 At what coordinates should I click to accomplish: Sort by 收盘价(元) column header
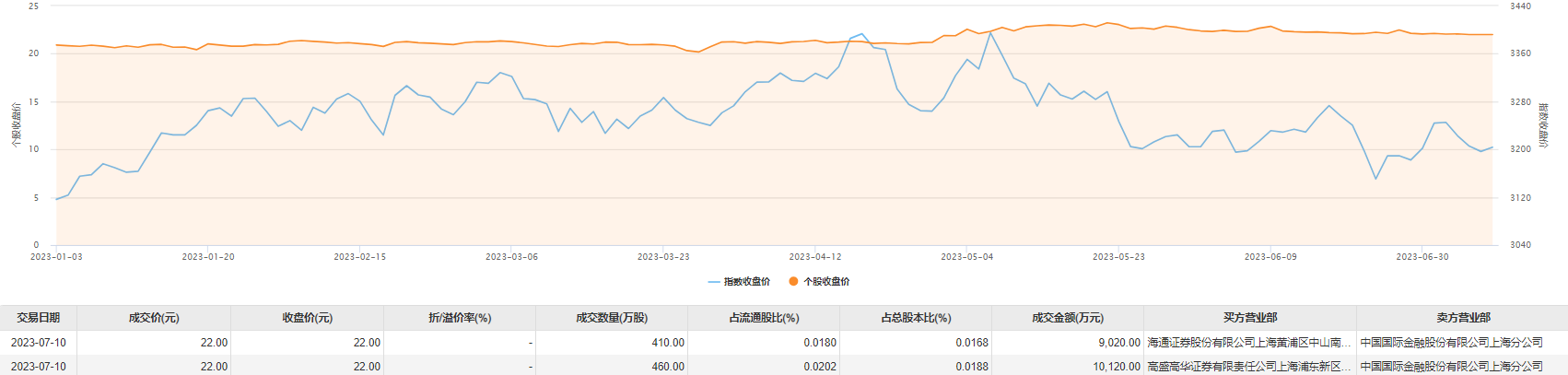[307, 318]
